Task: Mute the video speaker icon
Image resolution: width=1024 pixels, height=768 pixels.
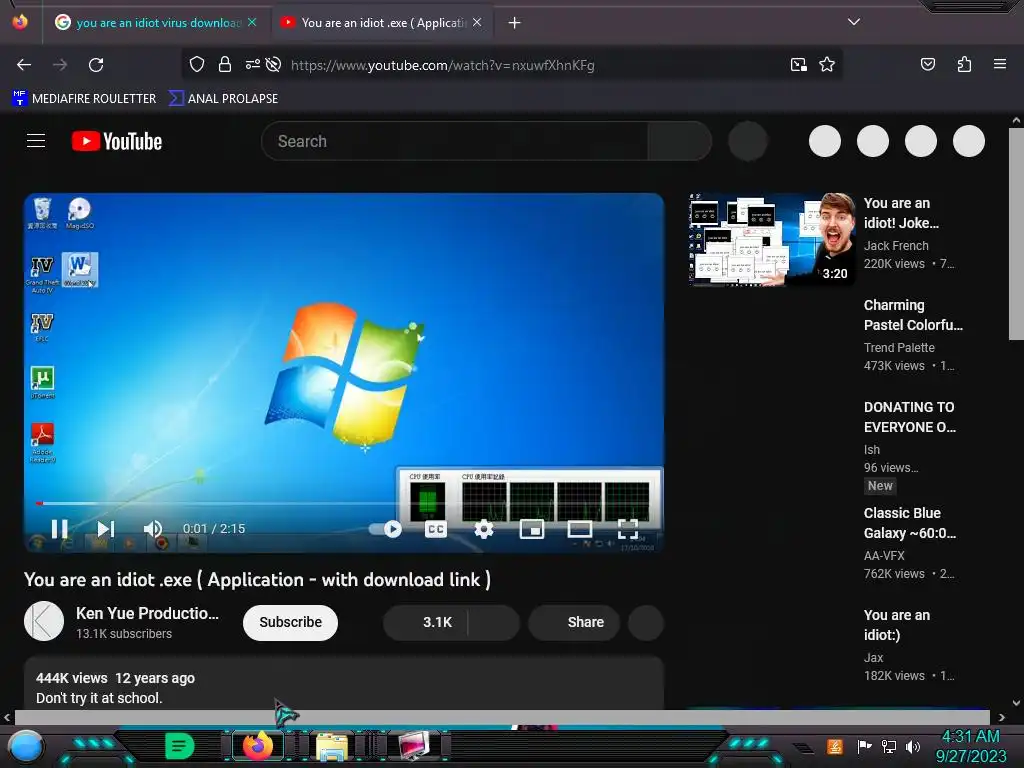Action: point(153,528)
